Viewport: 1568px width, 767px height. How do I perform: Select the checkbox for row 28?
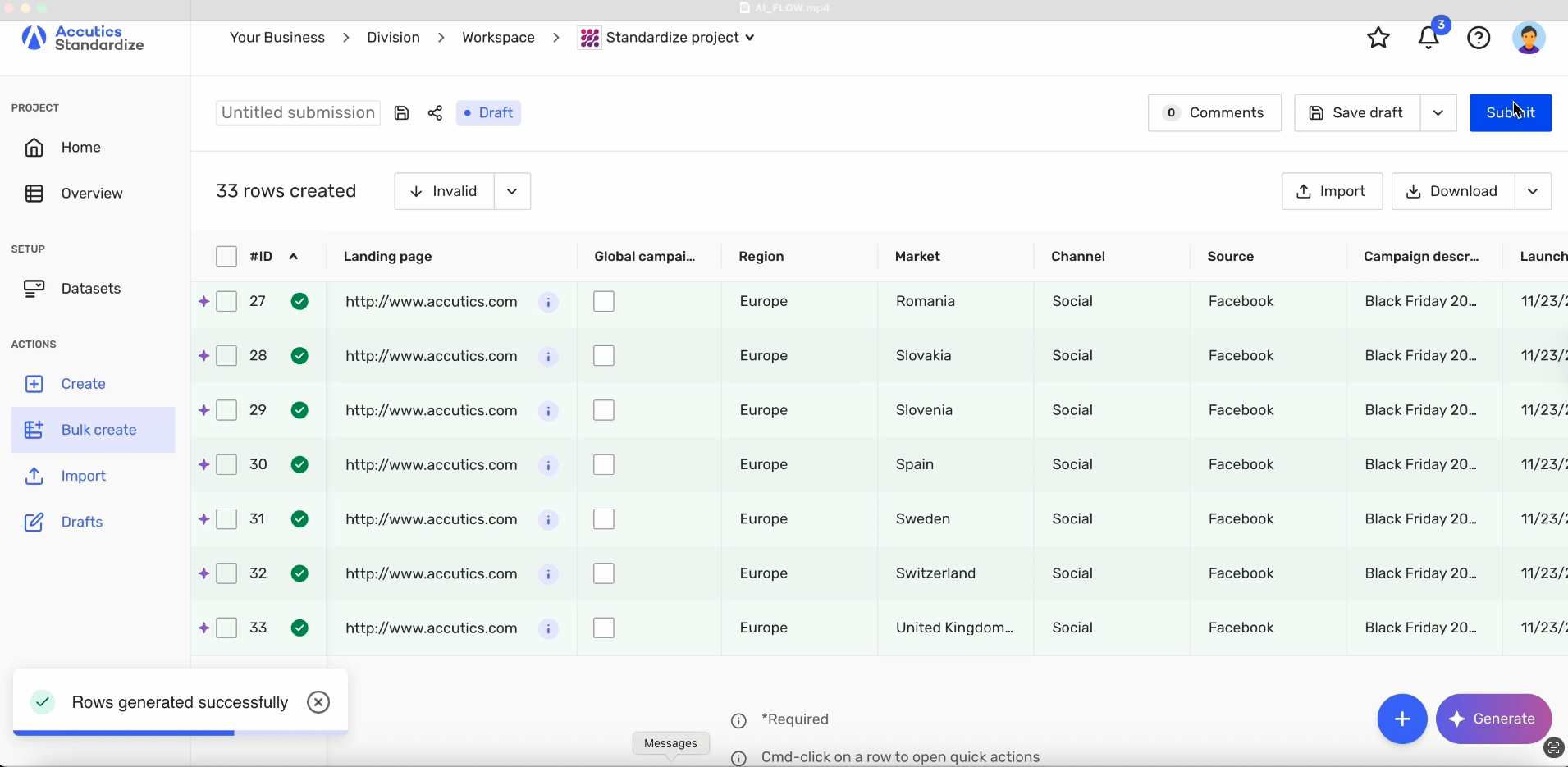(x=226, y=356)
